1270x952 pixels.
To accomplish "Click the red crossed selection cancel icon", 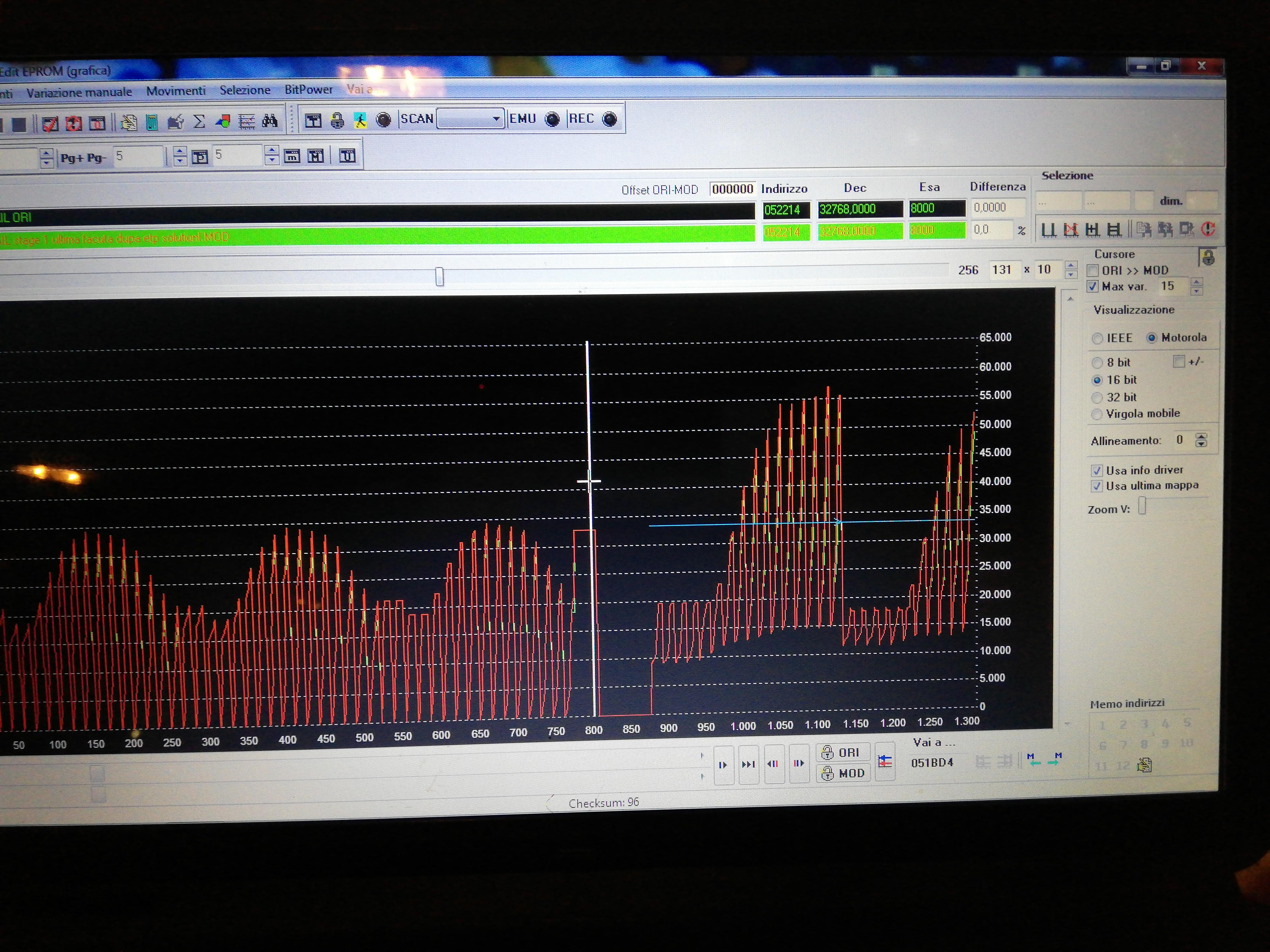I will (1071, 230).
